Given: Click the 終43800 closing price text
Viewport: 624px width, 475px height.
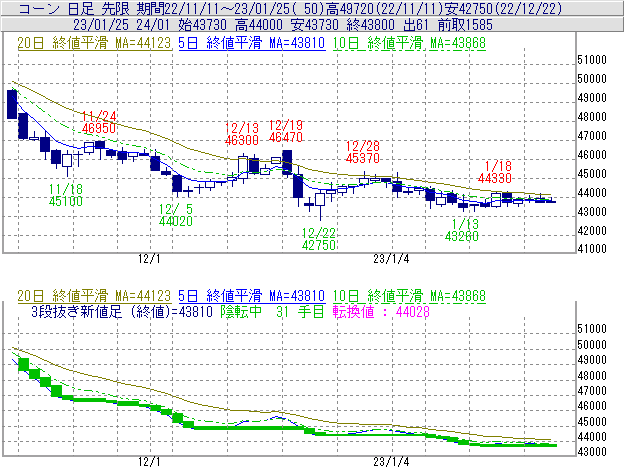Looking at the screenshot, I should click(370, 25).
